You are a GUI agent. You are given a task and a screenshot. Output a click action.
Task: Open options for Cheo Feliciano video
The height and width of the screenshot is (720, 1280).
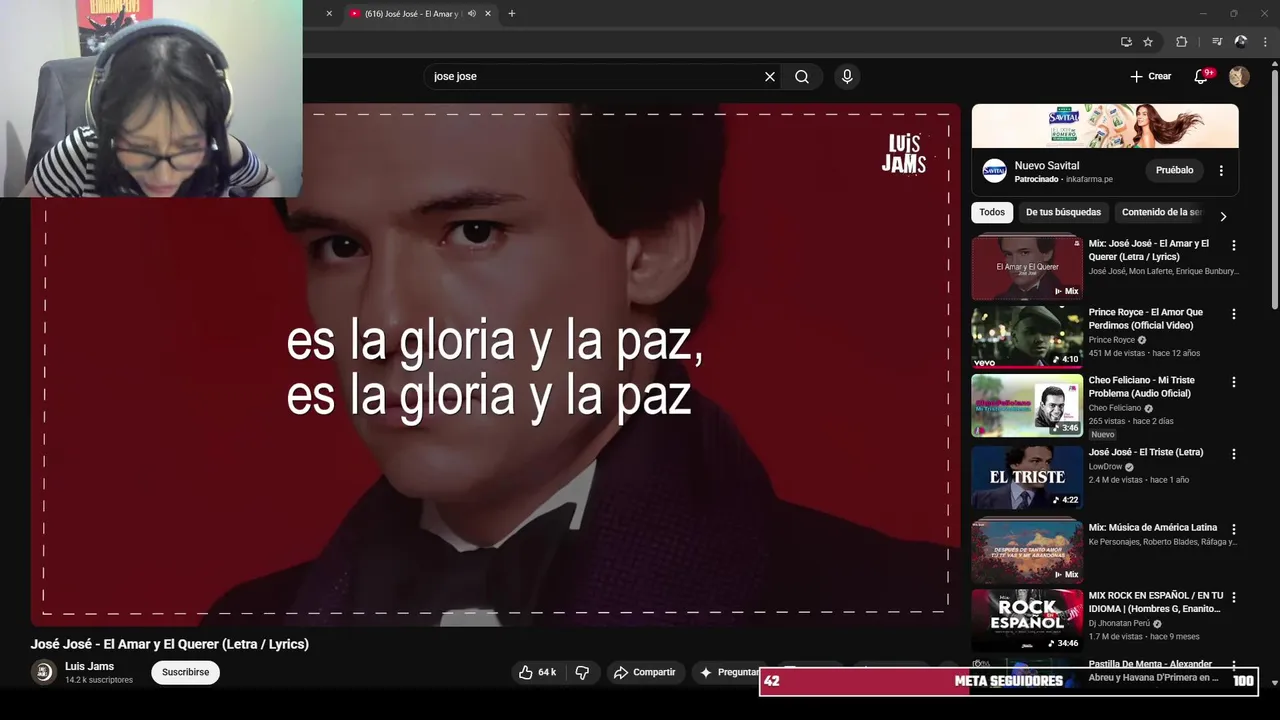coord(1233,382)
